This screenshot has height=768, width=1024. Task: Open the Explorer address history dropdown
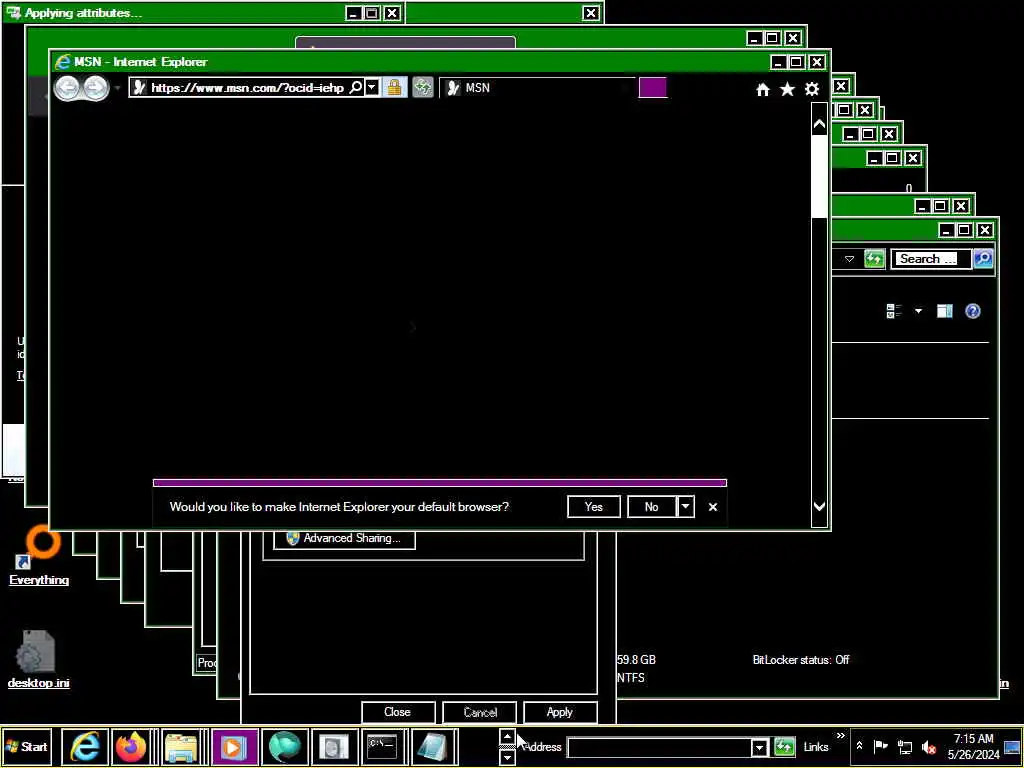(849, 259)
